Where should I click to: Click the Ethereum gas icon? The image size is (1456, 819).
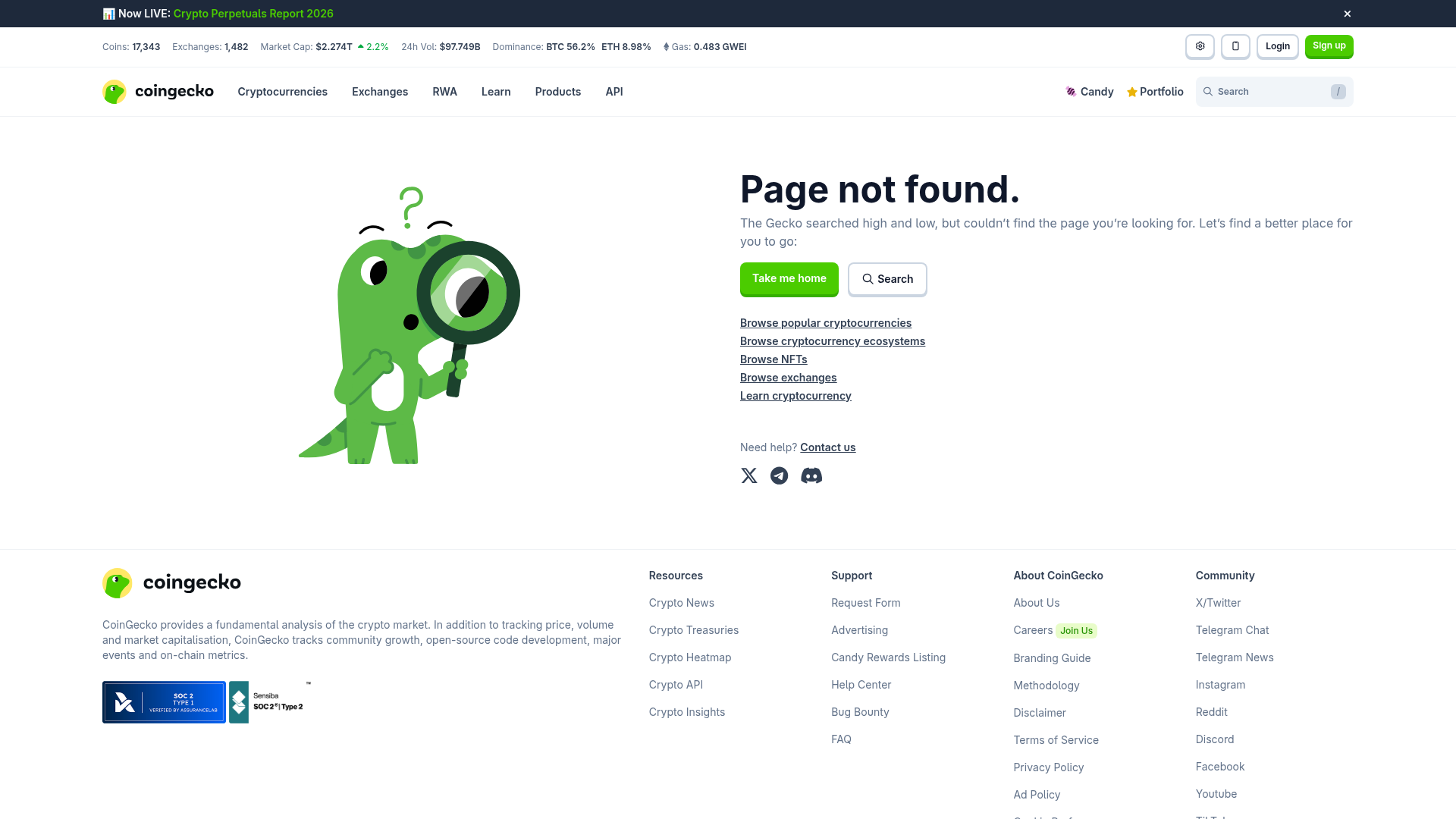pos(666,47)
